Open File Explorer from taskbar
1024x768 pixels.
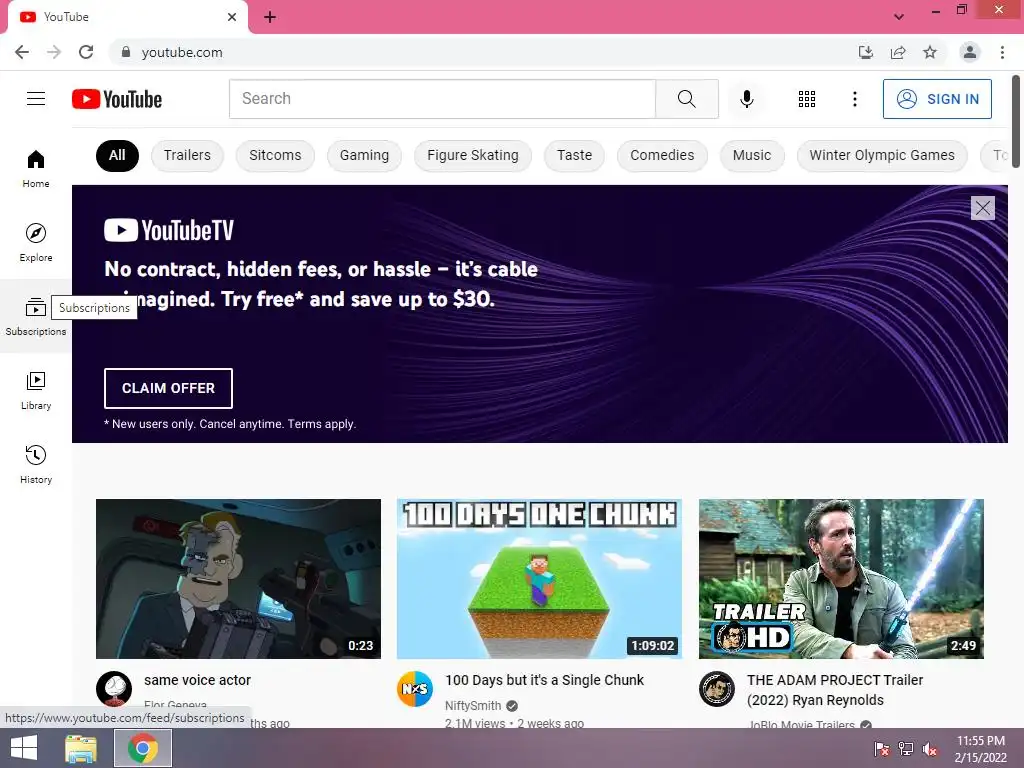[81, 748]
